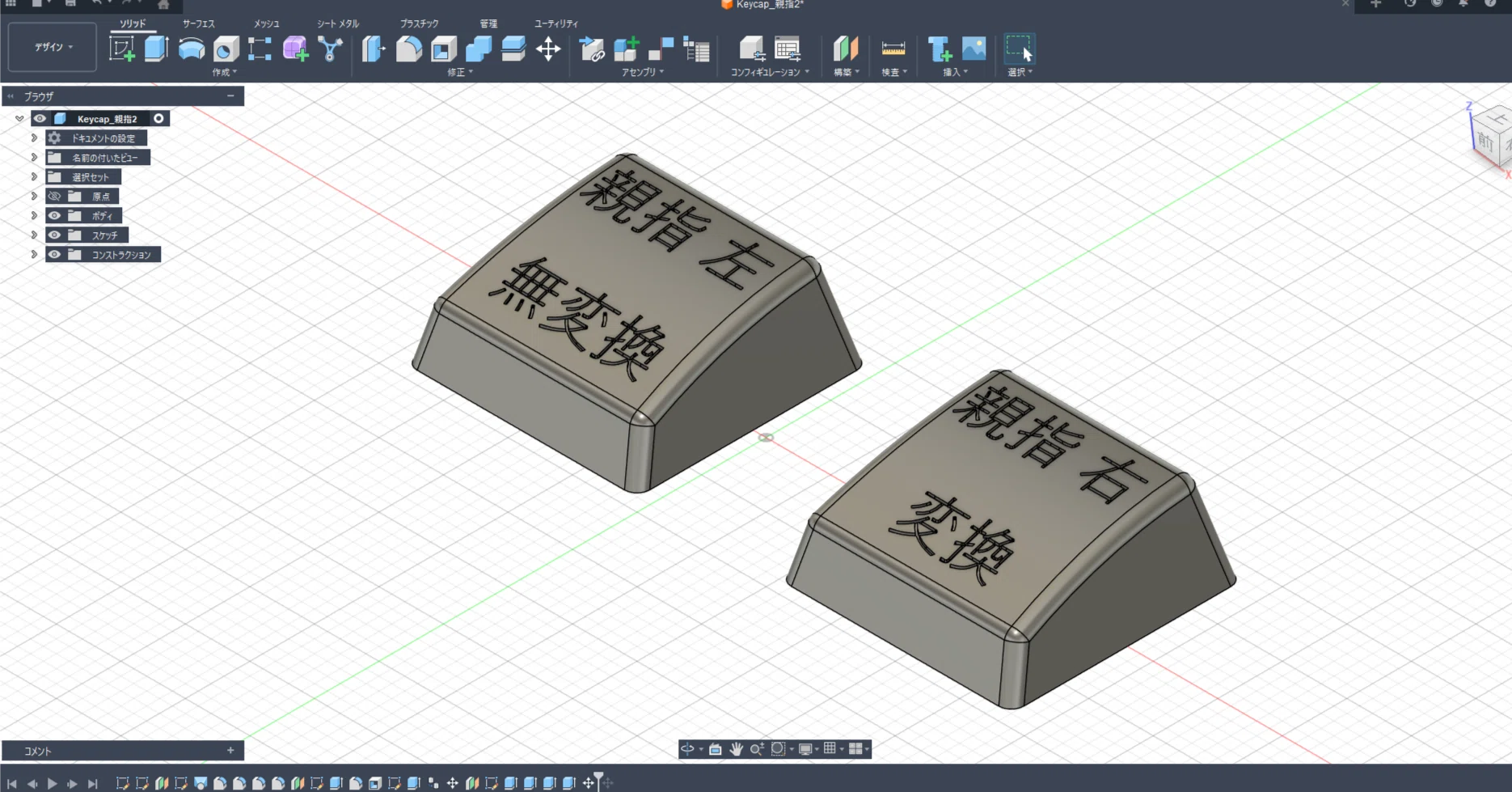Expand the スケッチ folder node
This screenshot has width=1512, height=792.
[x=34, y=235]
